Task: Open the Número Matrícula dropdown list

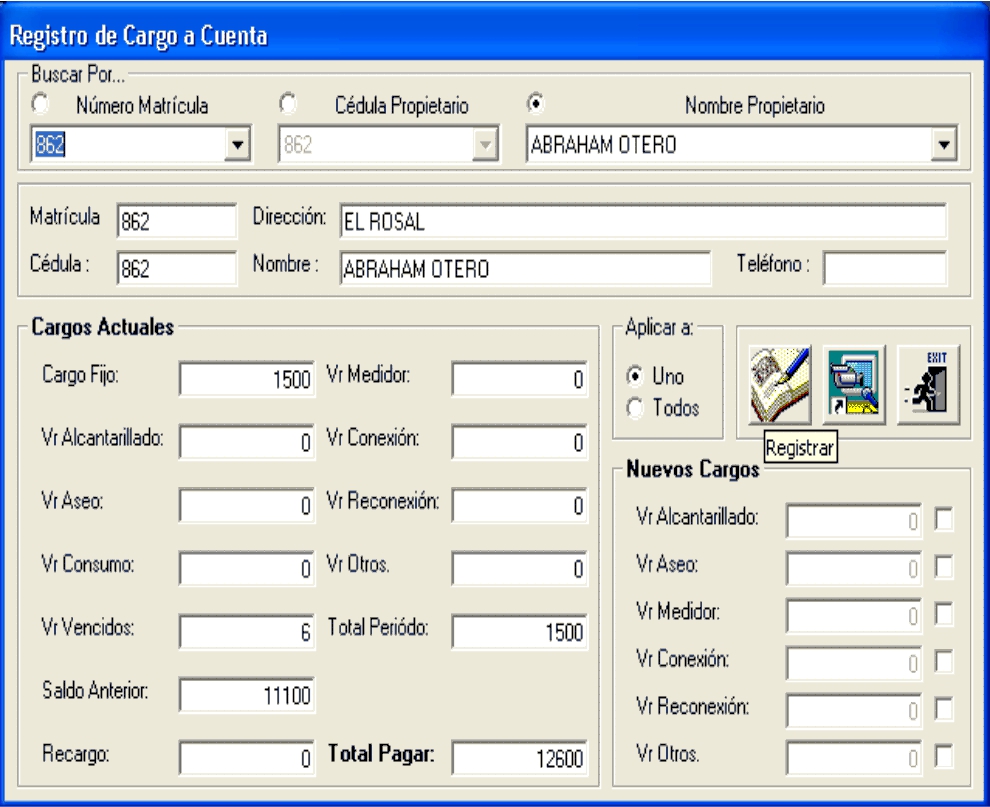Action: point(238,145)
